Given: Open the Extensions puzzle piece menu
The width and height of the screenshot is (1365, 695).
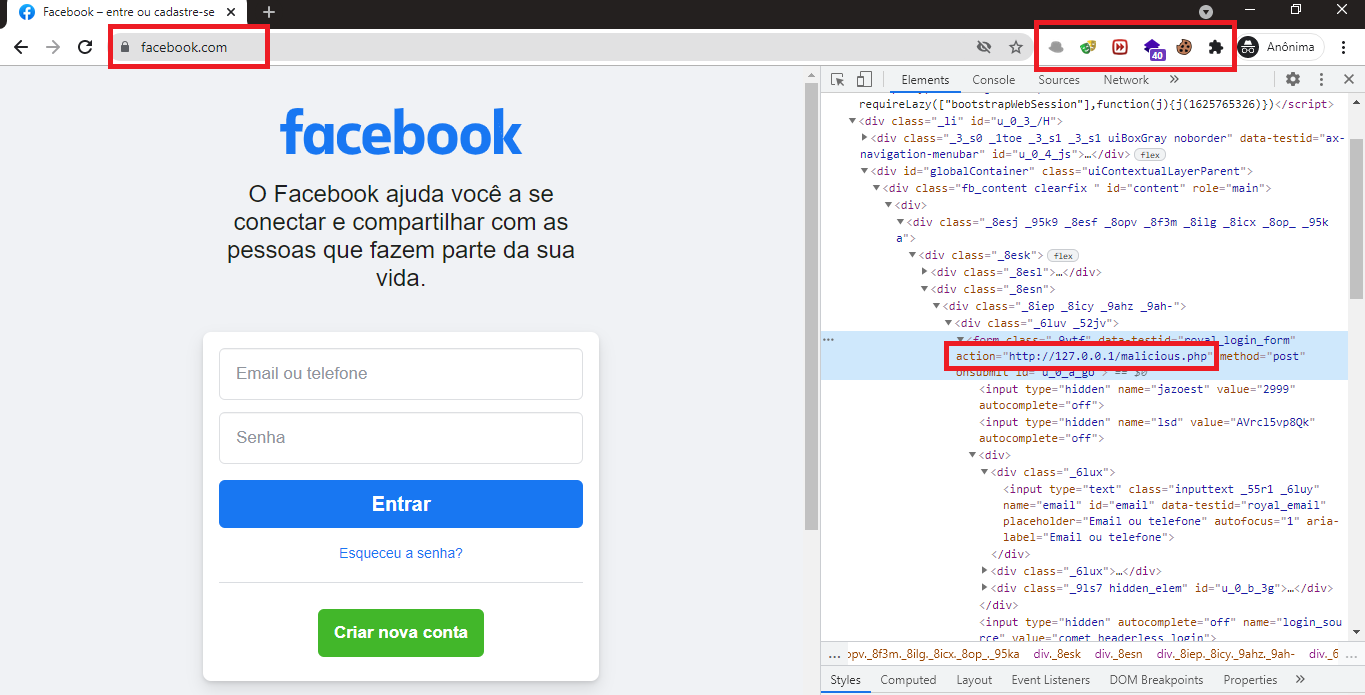Looking at the screenshot, I should (1216, 47).
